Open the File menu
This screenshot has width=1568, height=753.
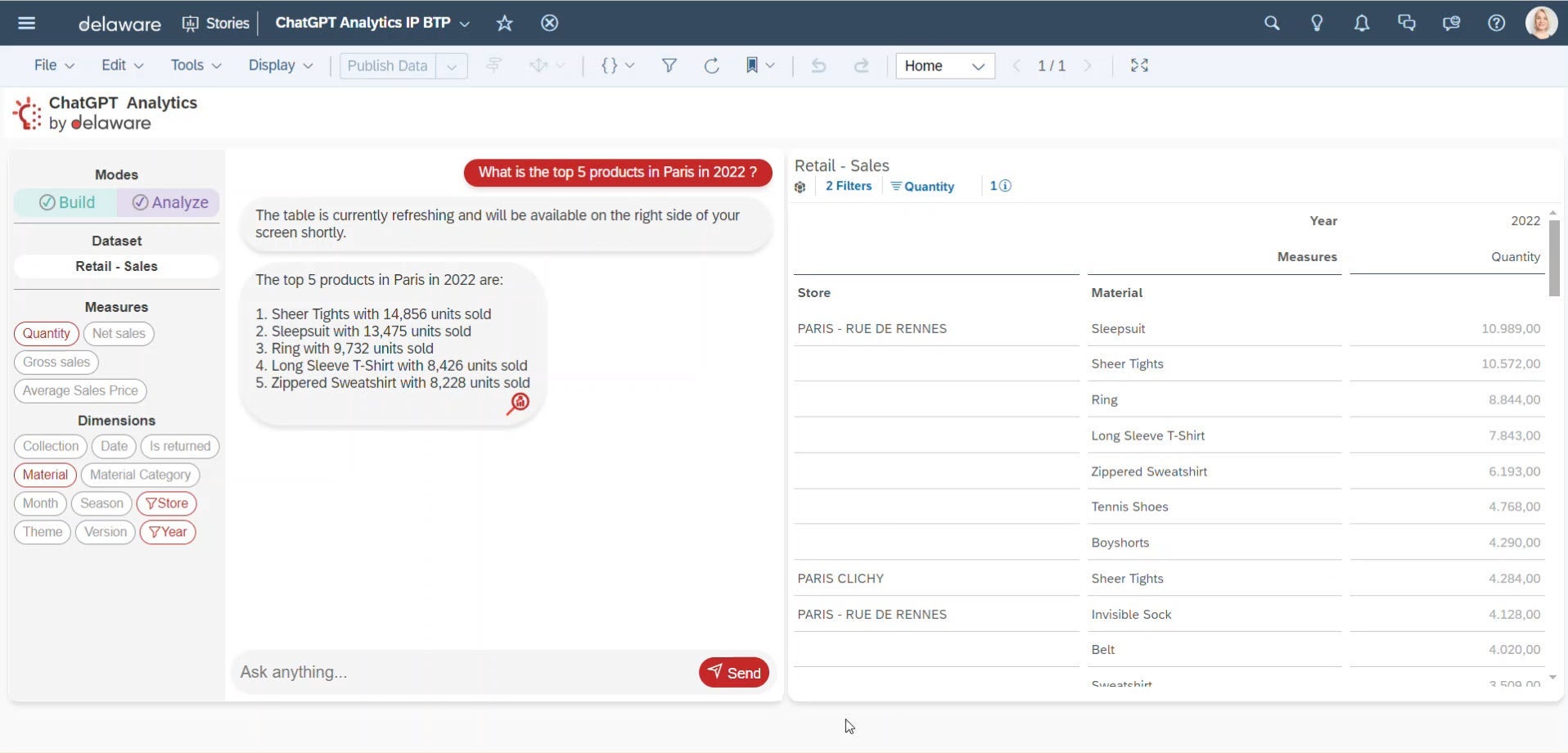click(54, 65)
